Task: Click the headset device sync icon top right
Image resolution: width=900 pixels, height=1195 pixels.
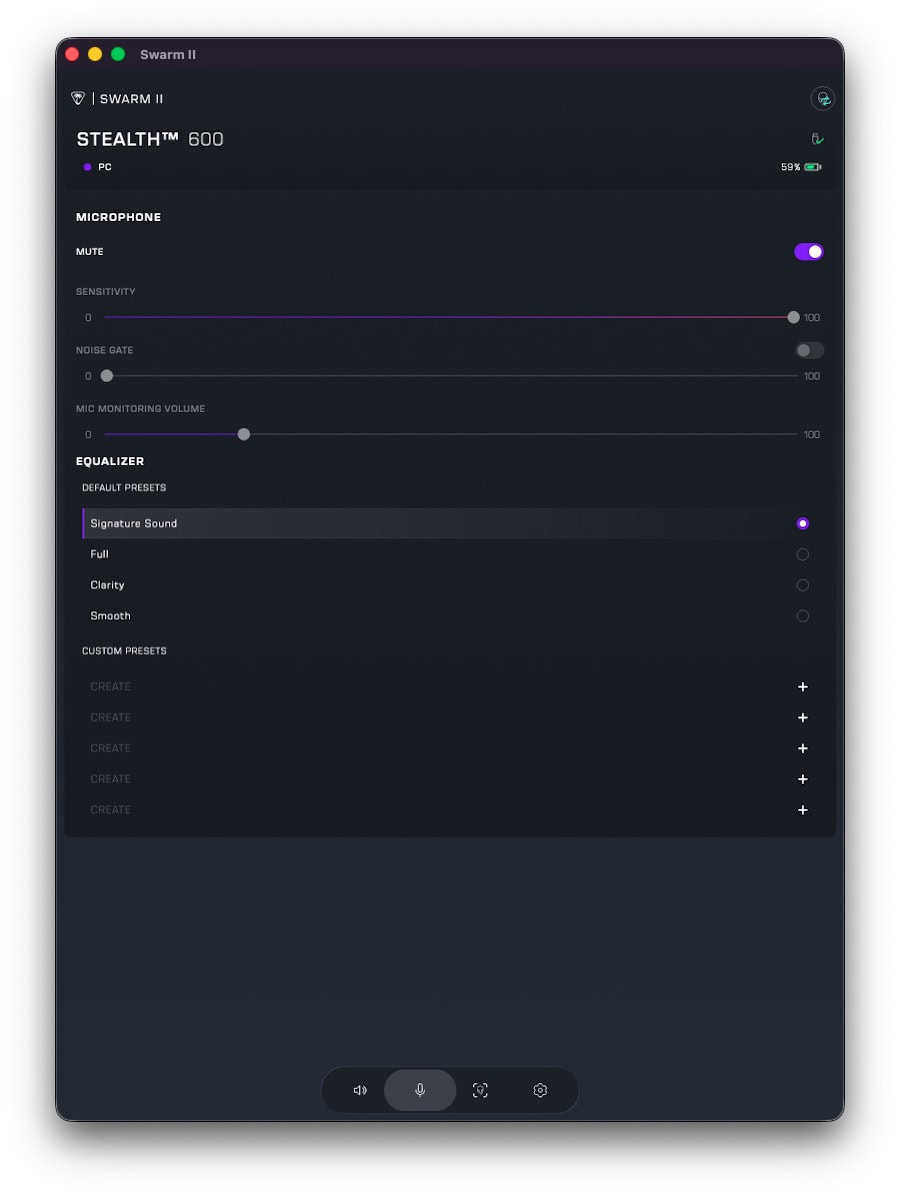Action: [822, 98]
